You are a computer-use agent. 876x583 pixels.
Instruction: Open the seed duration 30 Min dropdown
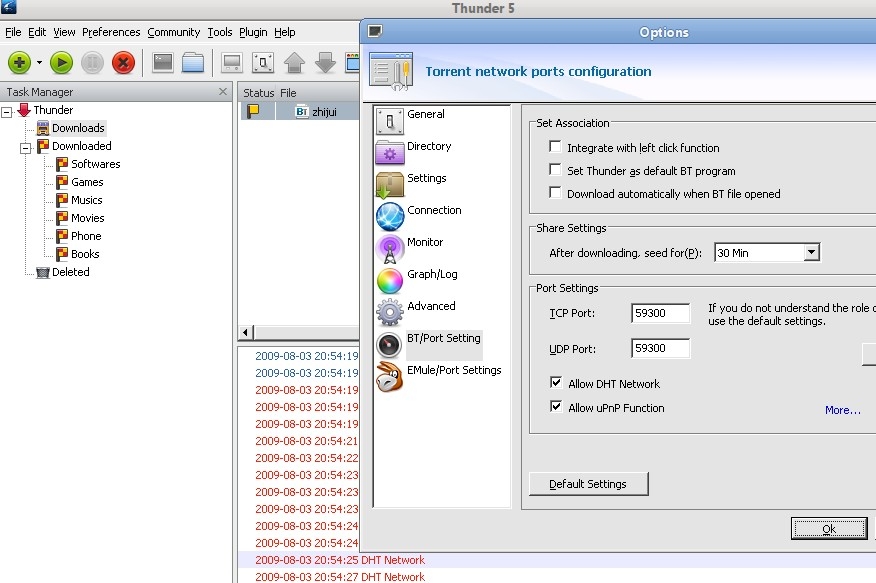click(812, 252)
